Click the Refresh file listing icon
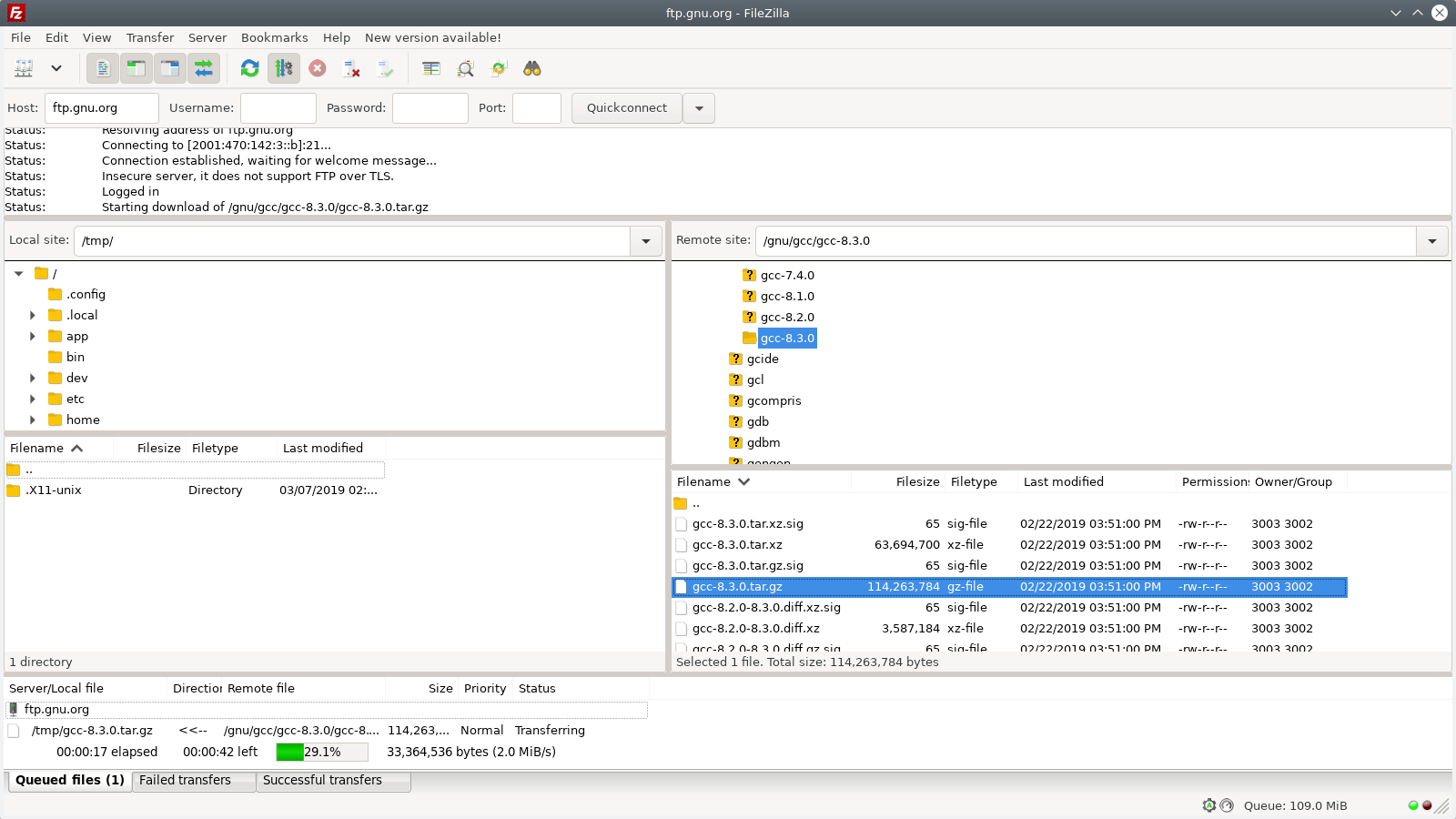 (249, 68)
